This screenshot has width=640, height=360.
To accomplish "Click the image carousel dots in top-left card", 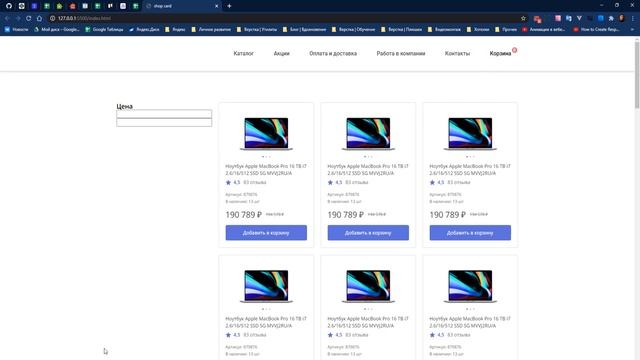I will click(x=266, y=157).
